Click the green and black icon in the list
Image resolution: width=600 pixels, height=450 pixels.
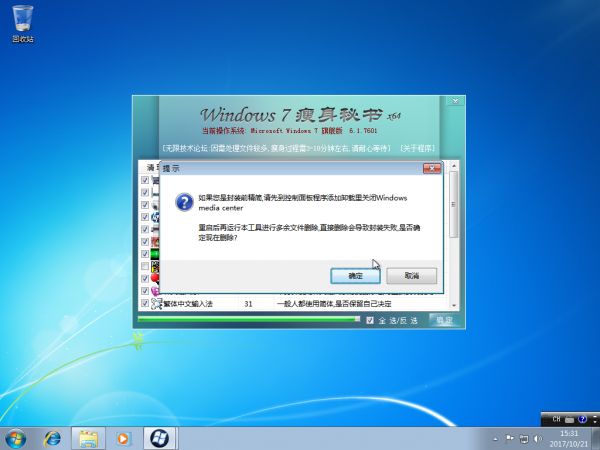click(x=155, y=254)
